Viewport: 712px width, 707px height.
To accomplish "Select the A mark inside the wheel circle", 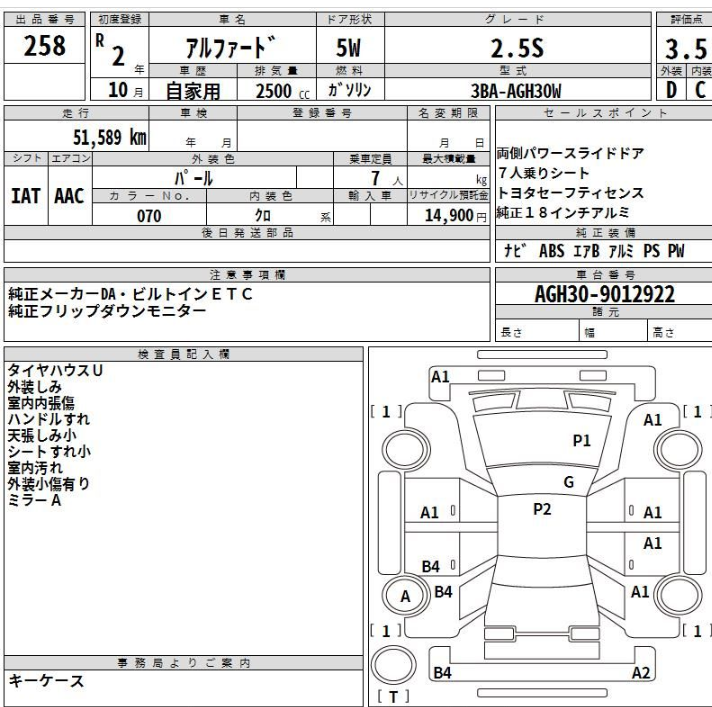I will (x=405, y=597).
